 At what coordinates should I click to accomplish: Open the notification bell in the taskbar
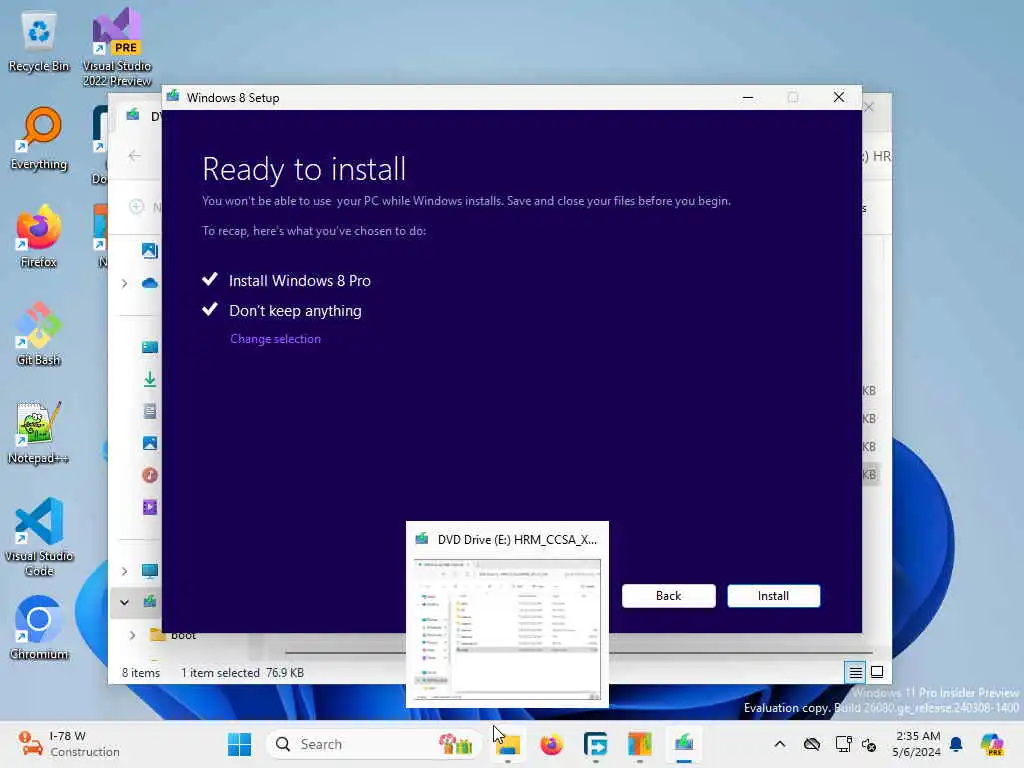tap(956, 744)
